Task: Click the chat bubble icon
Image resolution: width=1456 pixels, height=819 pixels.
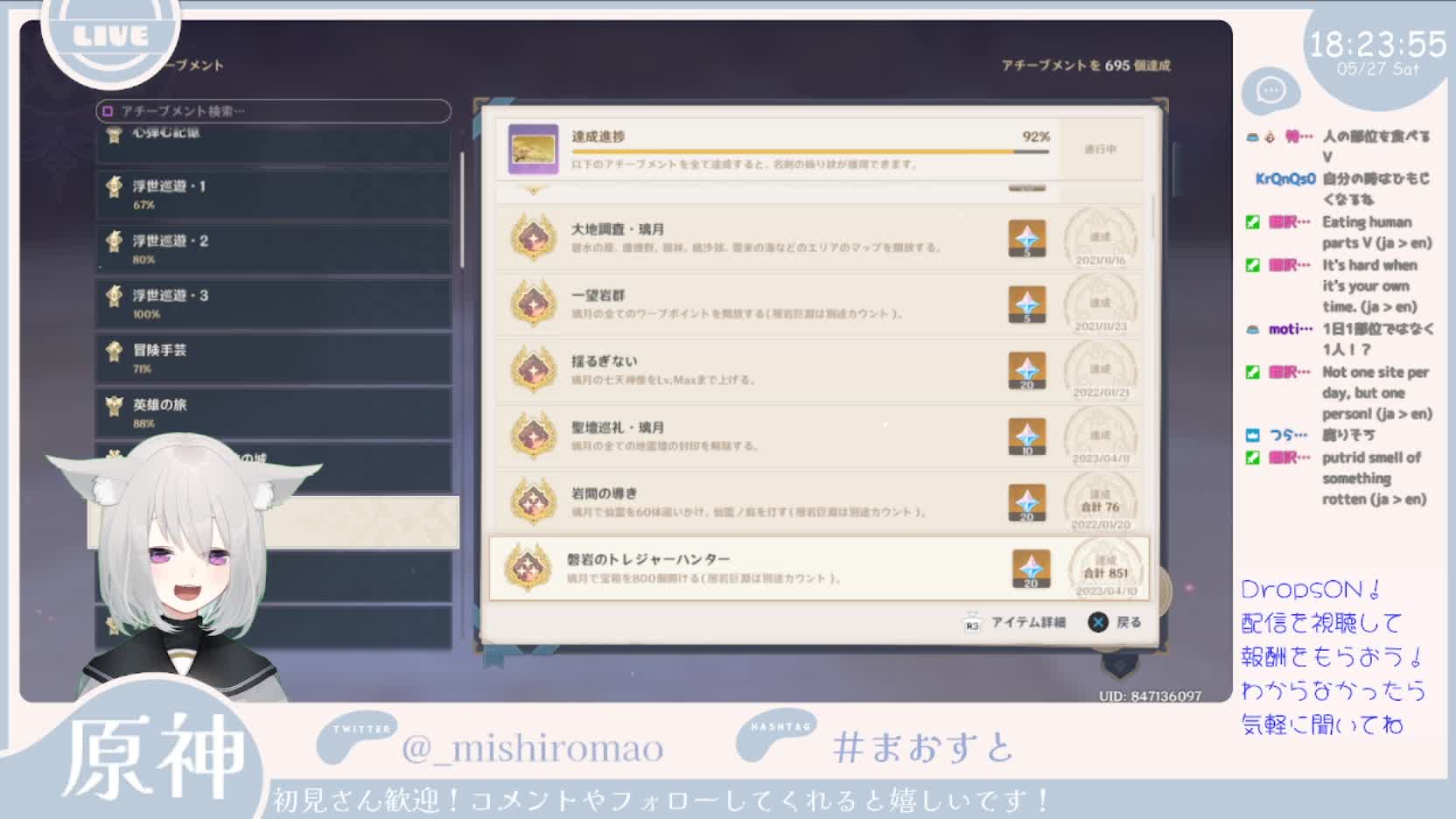Action: (1270, 90)
